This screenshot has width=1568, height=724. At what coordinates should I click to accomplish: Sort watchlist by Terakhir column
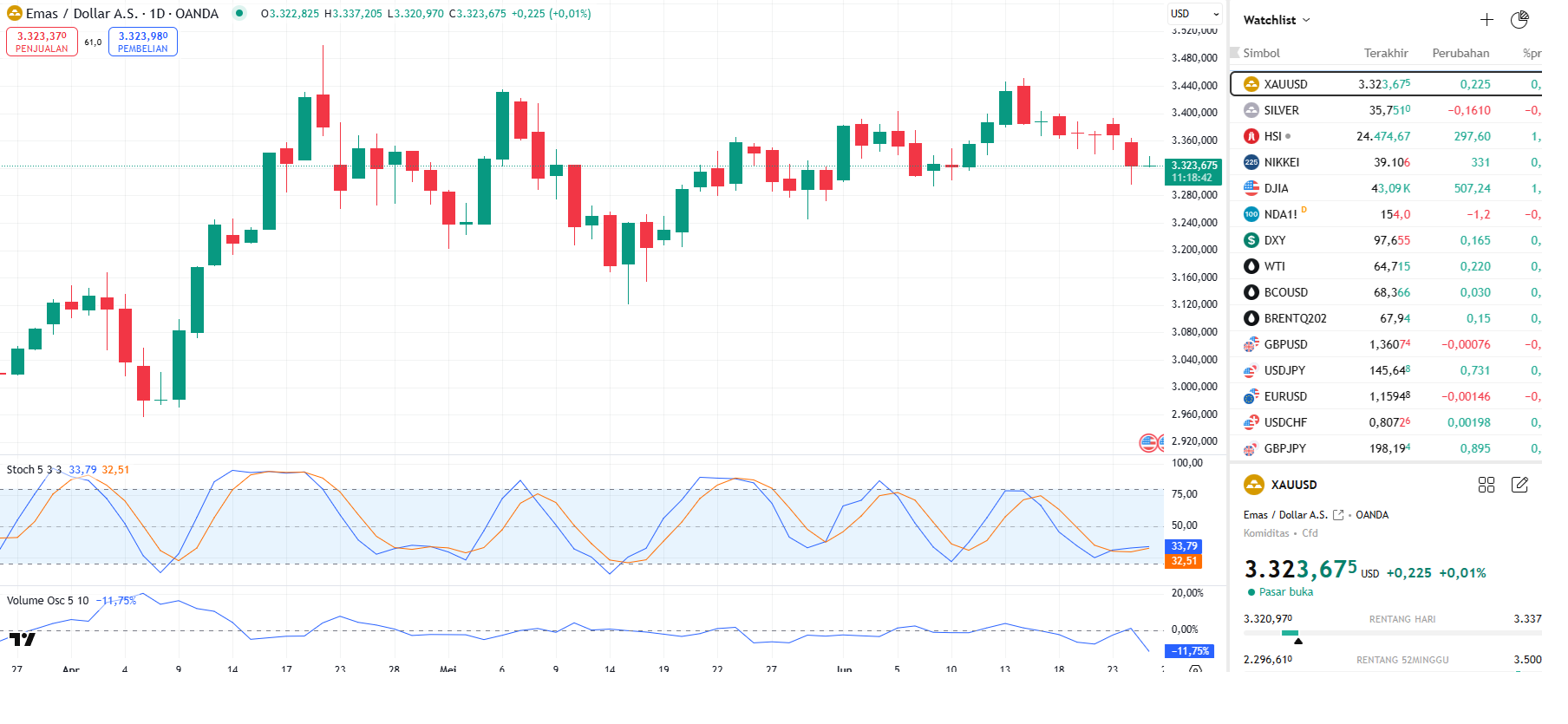pyautogui.click(x=1385, y=53)
